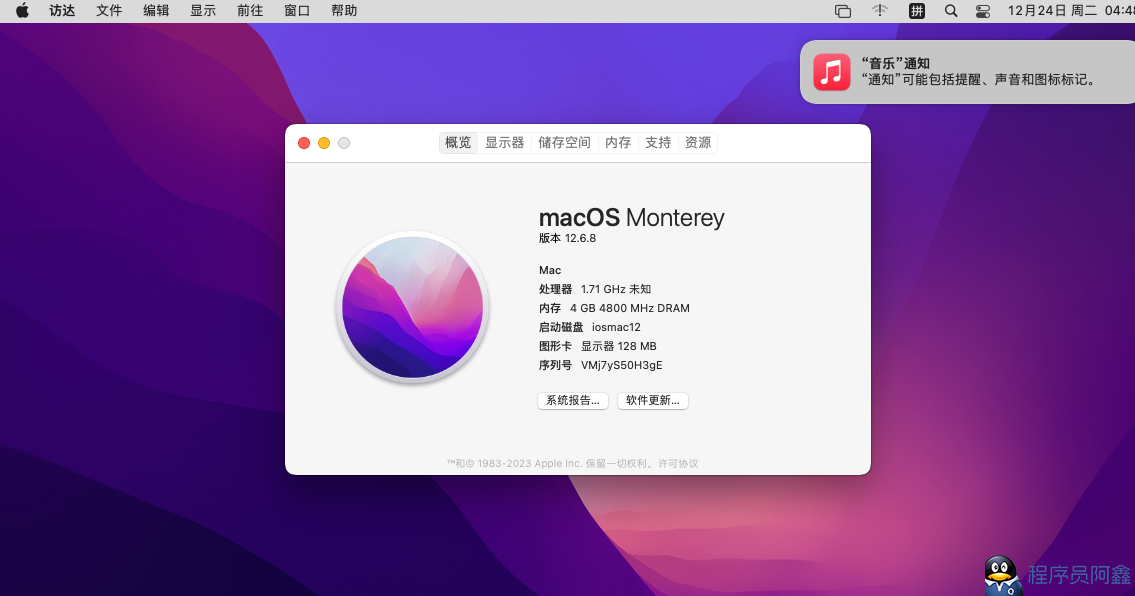Click the 内存 4 GB 4800 MHz DRAM line
This screenshot has height=596, width=1135.
(614, 308)
